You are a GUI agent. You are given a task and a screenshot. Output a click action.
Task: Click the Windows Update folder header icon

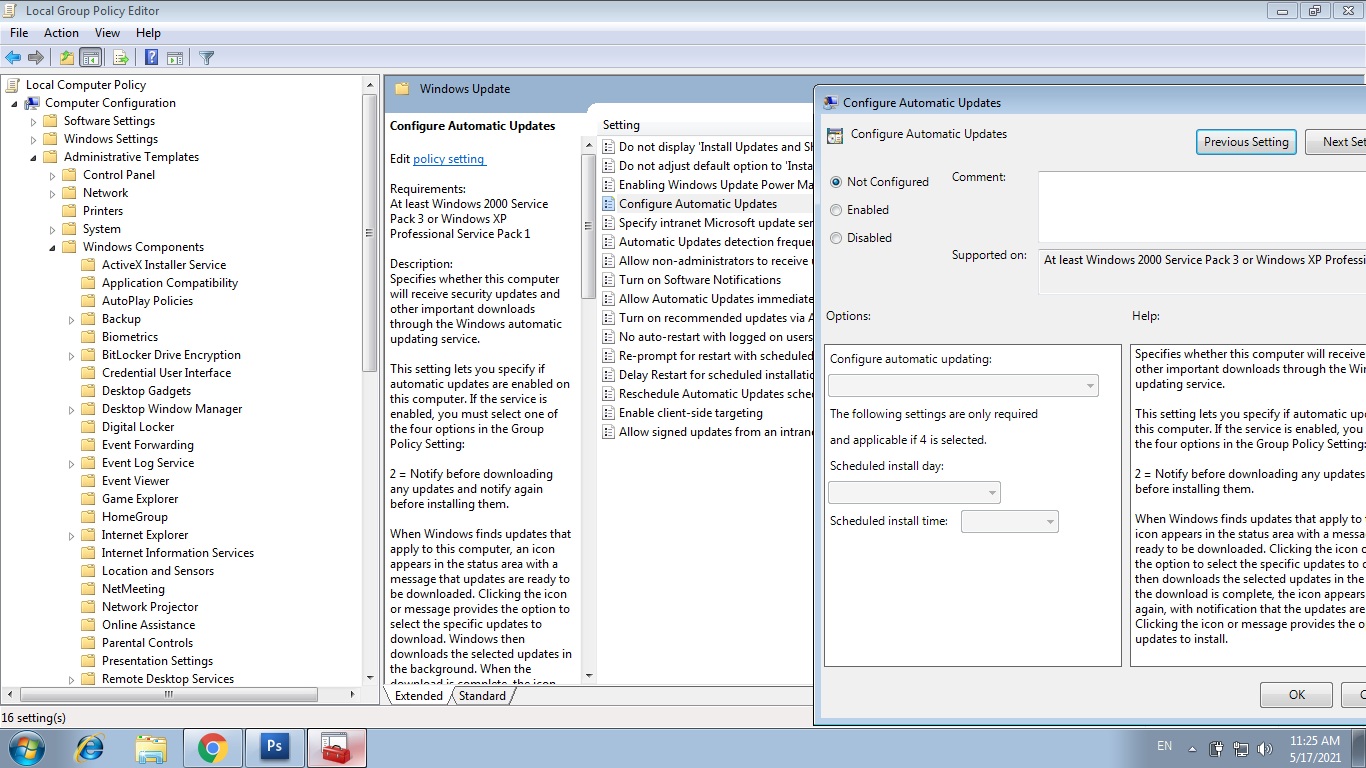[402, 89]
